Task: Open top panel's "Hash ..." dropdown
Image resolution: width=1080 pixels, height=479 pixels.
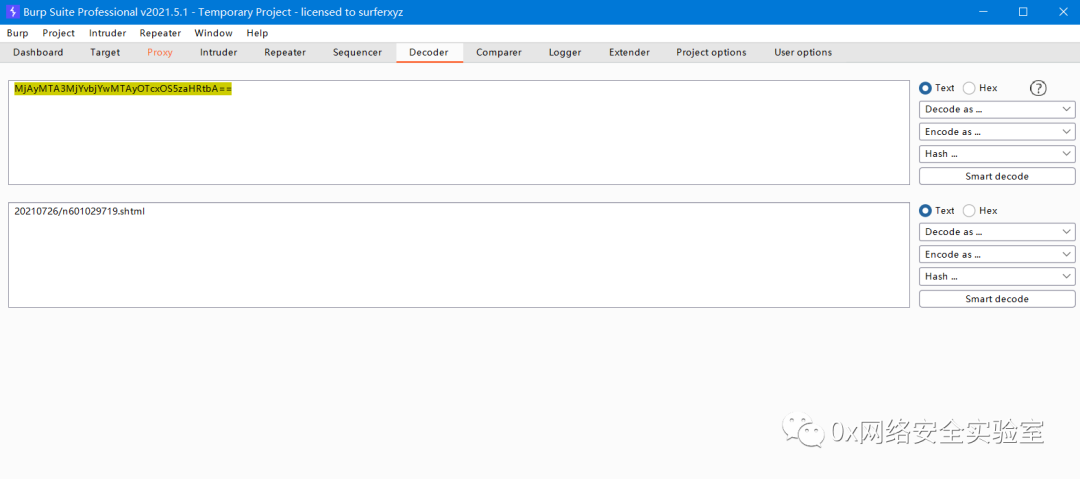Action: click(997, 154)
